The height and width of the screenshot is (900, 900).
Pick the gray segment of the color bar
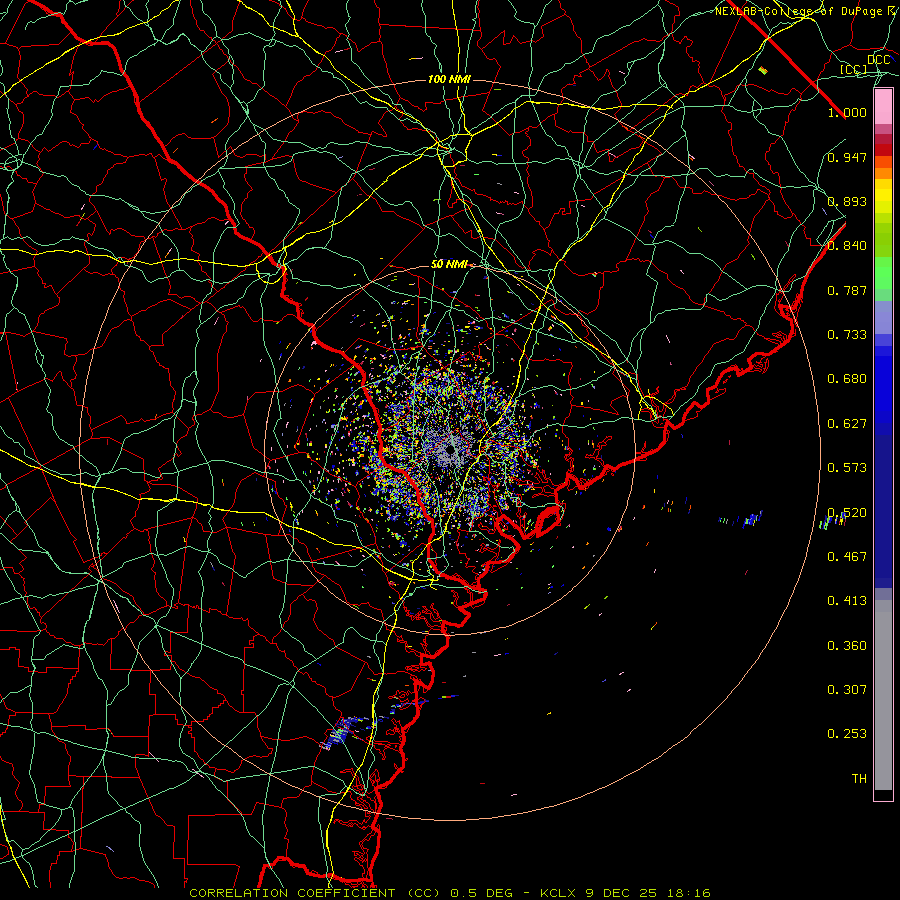click(x=883, y=695)
